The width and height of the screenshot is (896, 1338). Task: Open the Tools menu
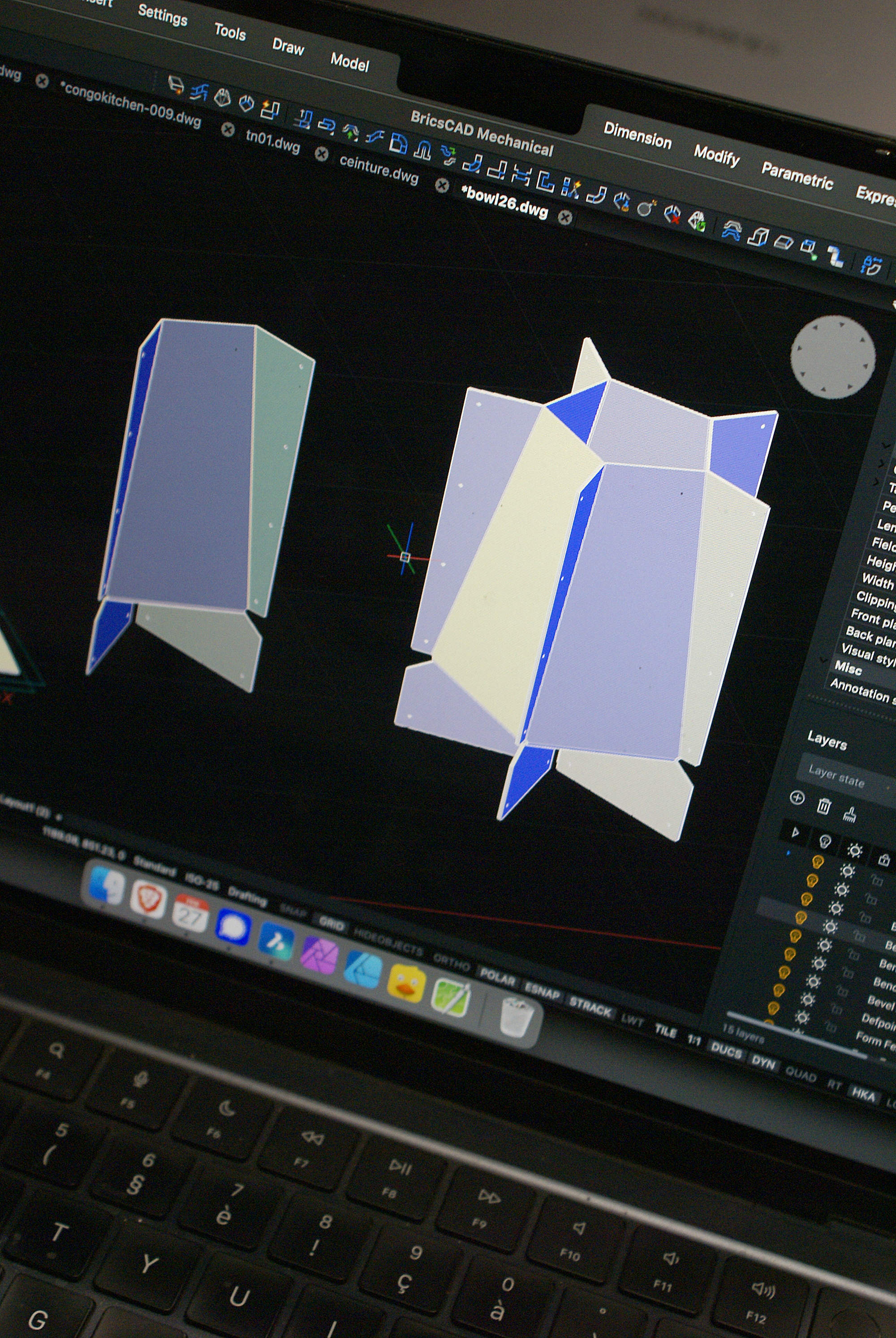click(x=230, y=31)
